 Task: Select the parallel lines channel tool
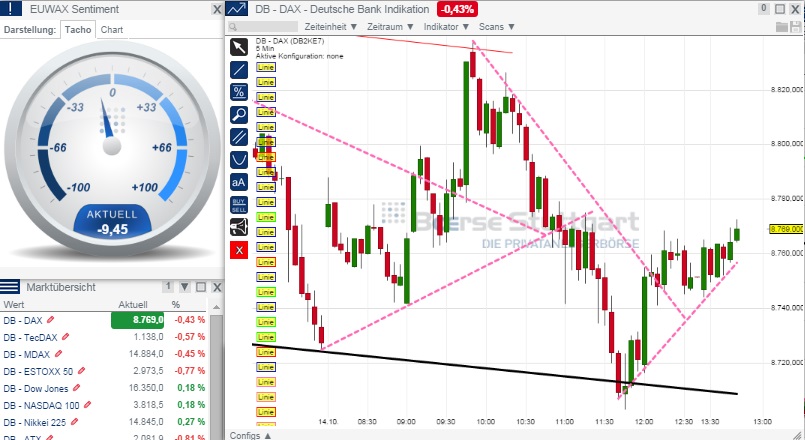click(239, 137)
